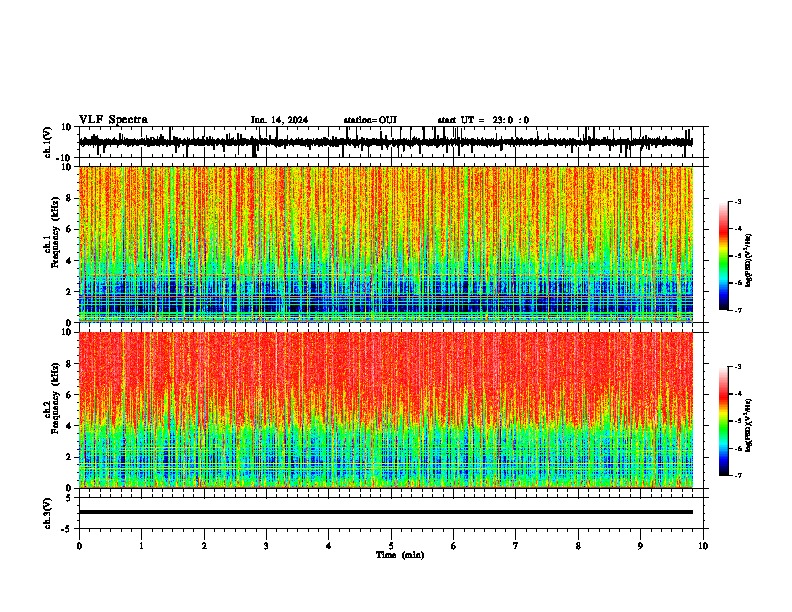Click the 'station=OUJ' header label
This screenshot has width=792, height=612.
coord(370,120)
